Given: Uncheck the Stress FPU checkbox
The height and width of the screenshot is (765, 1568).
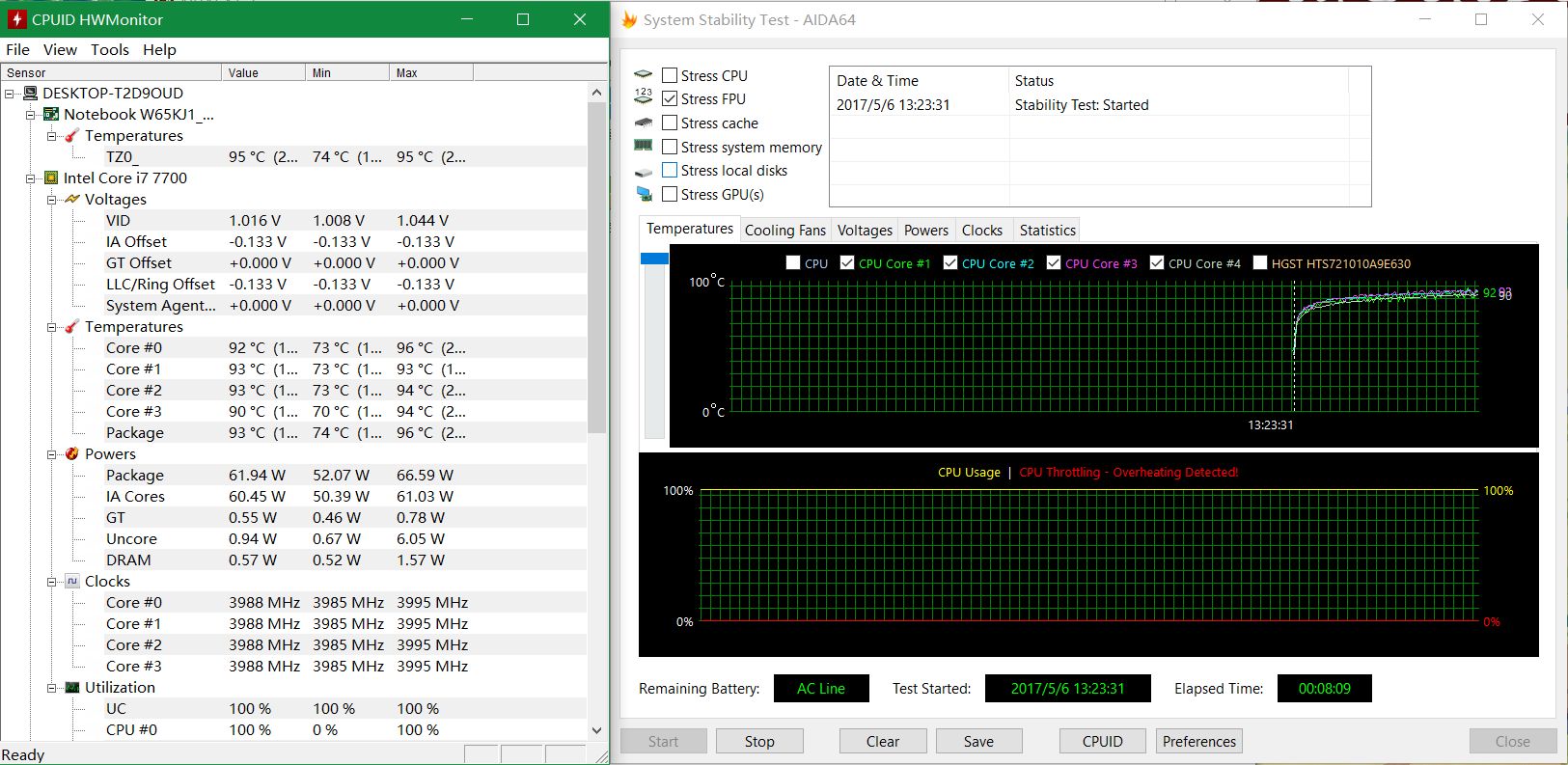Looking at the screenshot, I should pyautogui.click(x=670, y=98).
